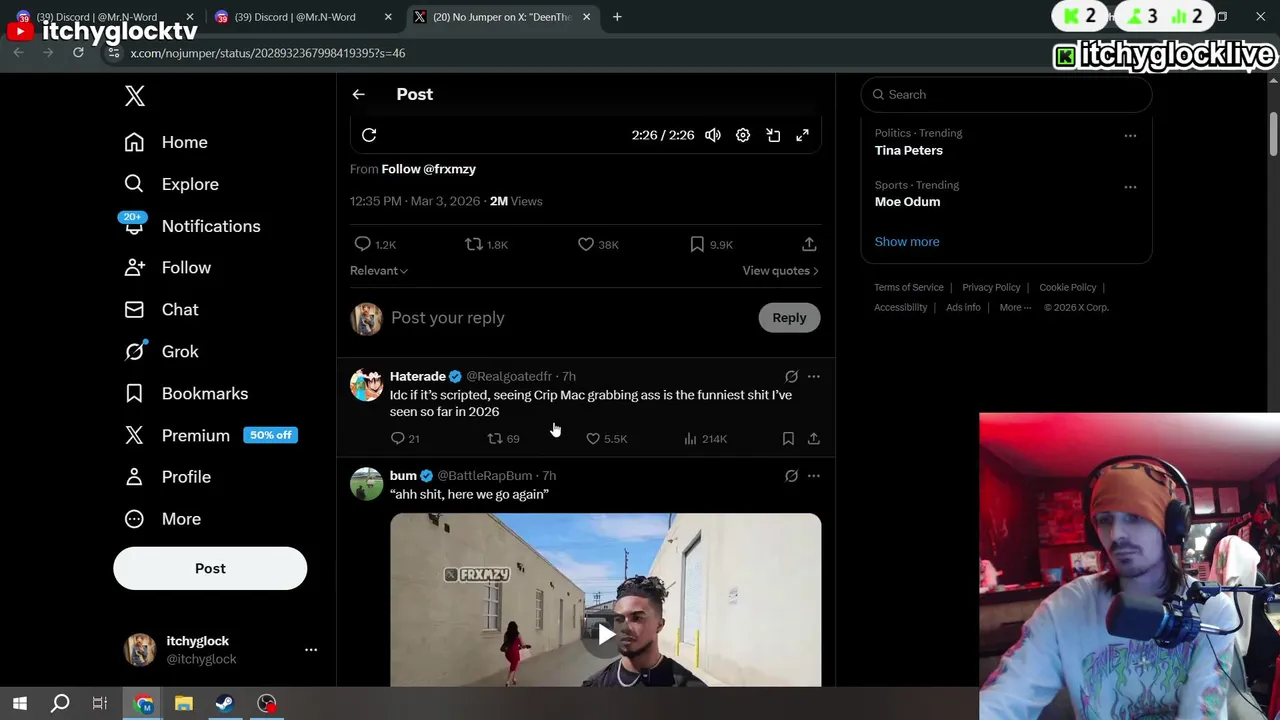The image size is (1280, 720).
Task: Open the Windows Start menu
Action: (x=20, y=703)
